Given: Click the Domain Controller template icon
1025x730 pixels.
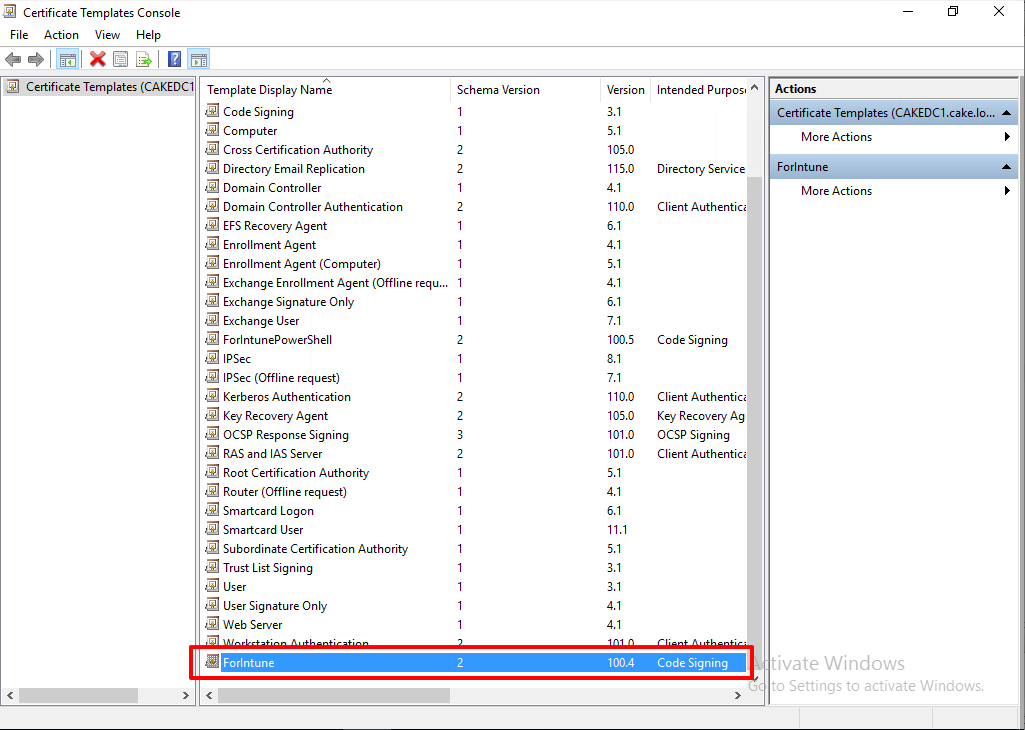Looking at the screenshot, I should point(212,187).
